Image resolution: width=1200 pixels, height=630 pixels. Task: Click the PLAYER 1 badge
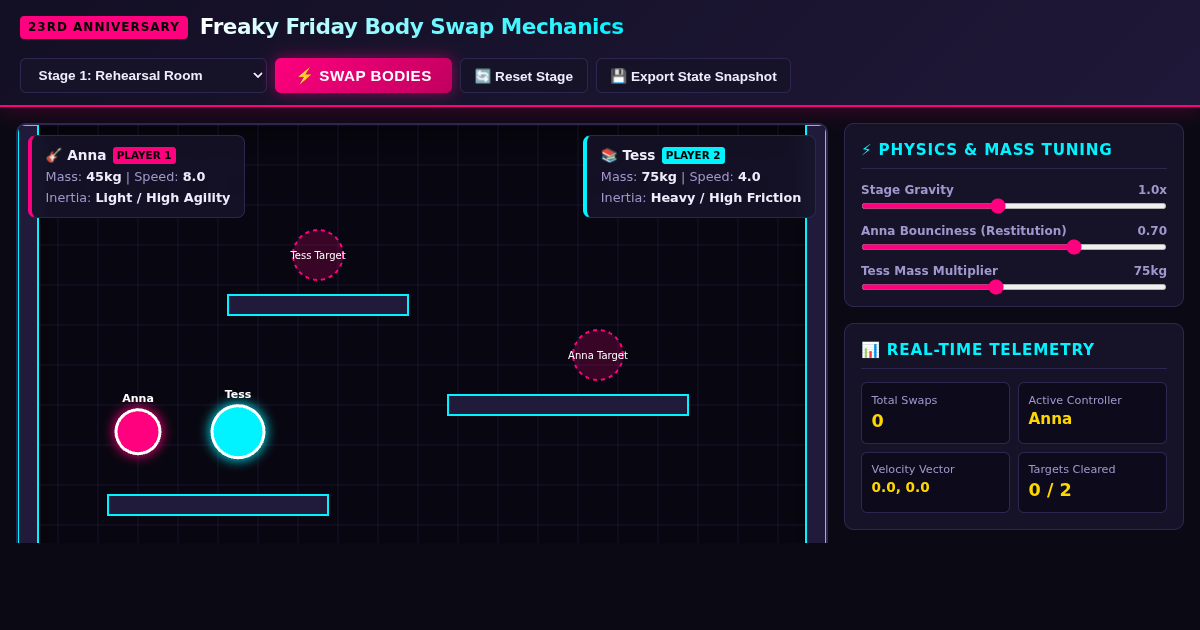pyautogui.click(x=144, y=155)
